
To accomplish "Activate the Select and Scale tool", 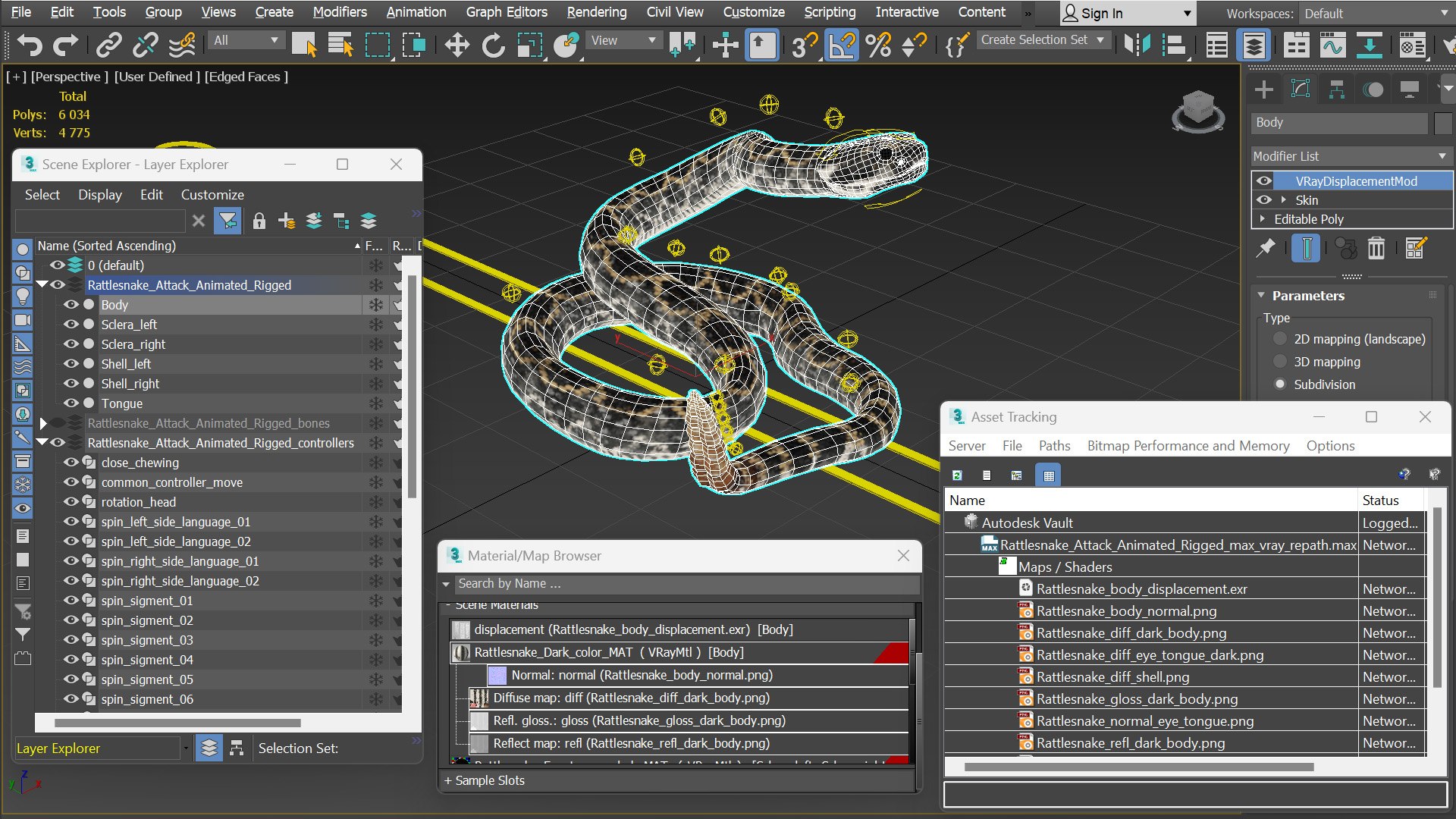I will 530,45.
